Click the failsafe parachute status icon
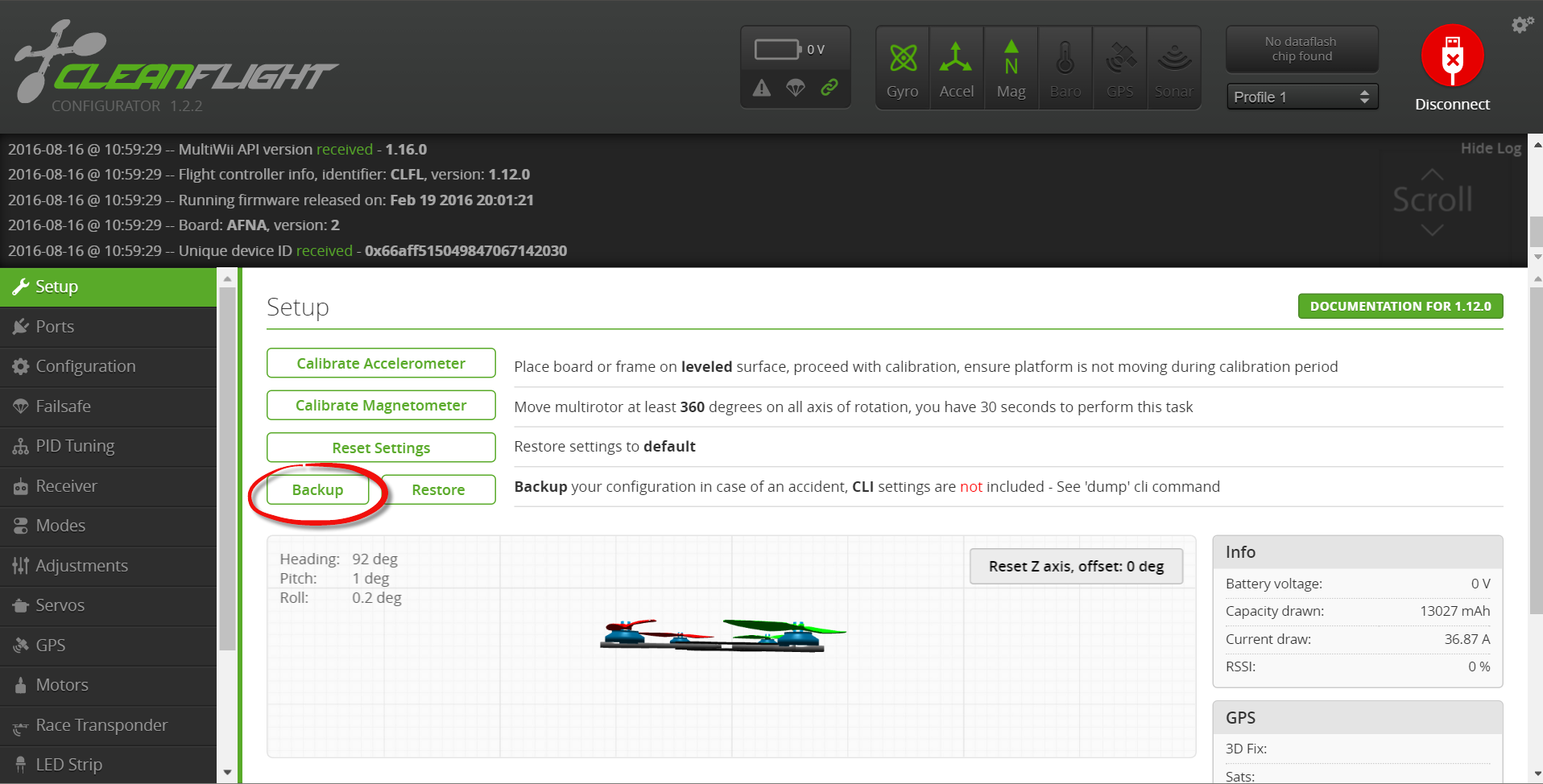 pyautogui.click(x=796, y=88)
